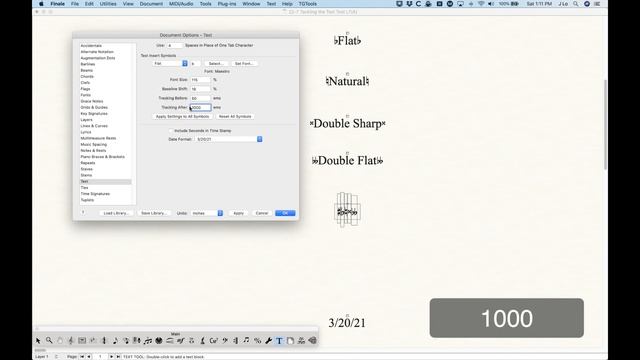Open the Date Format dropdown
640x360 pixels.
[x=229, y=139]
